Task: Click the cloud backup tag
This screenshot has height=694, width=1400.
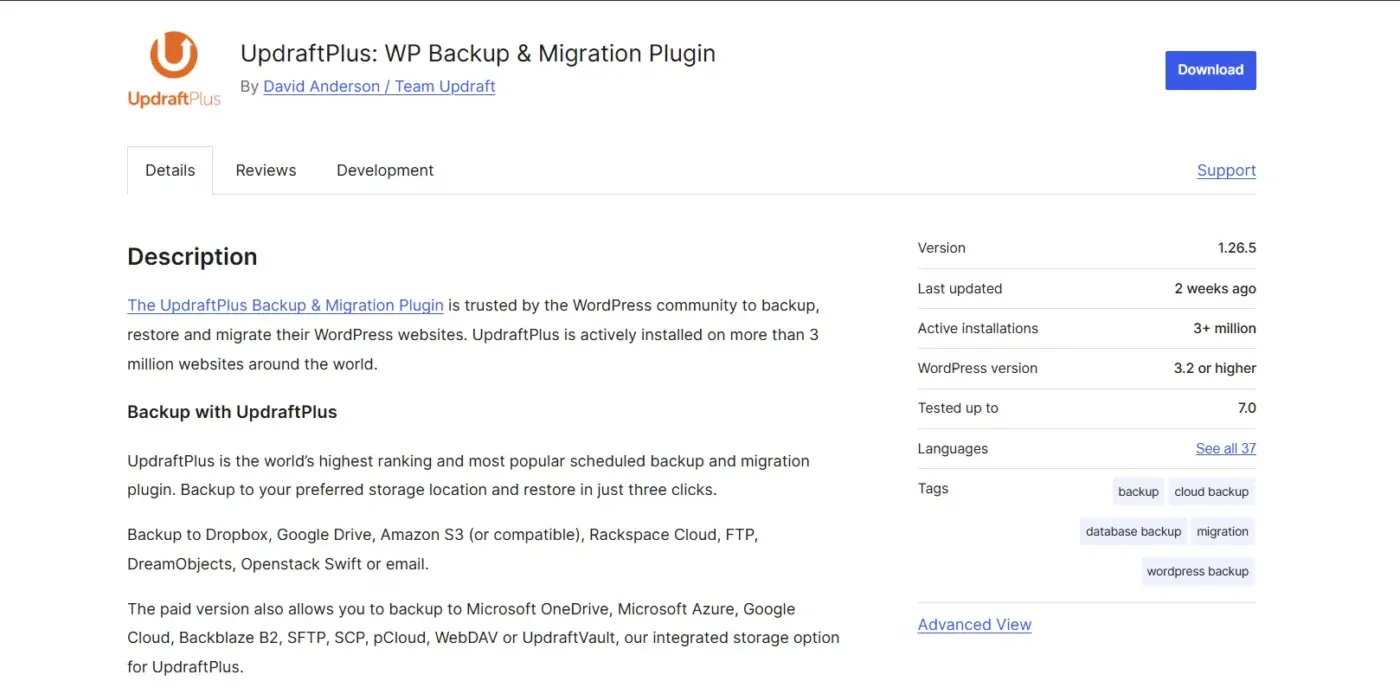Action: point(1211,491)
